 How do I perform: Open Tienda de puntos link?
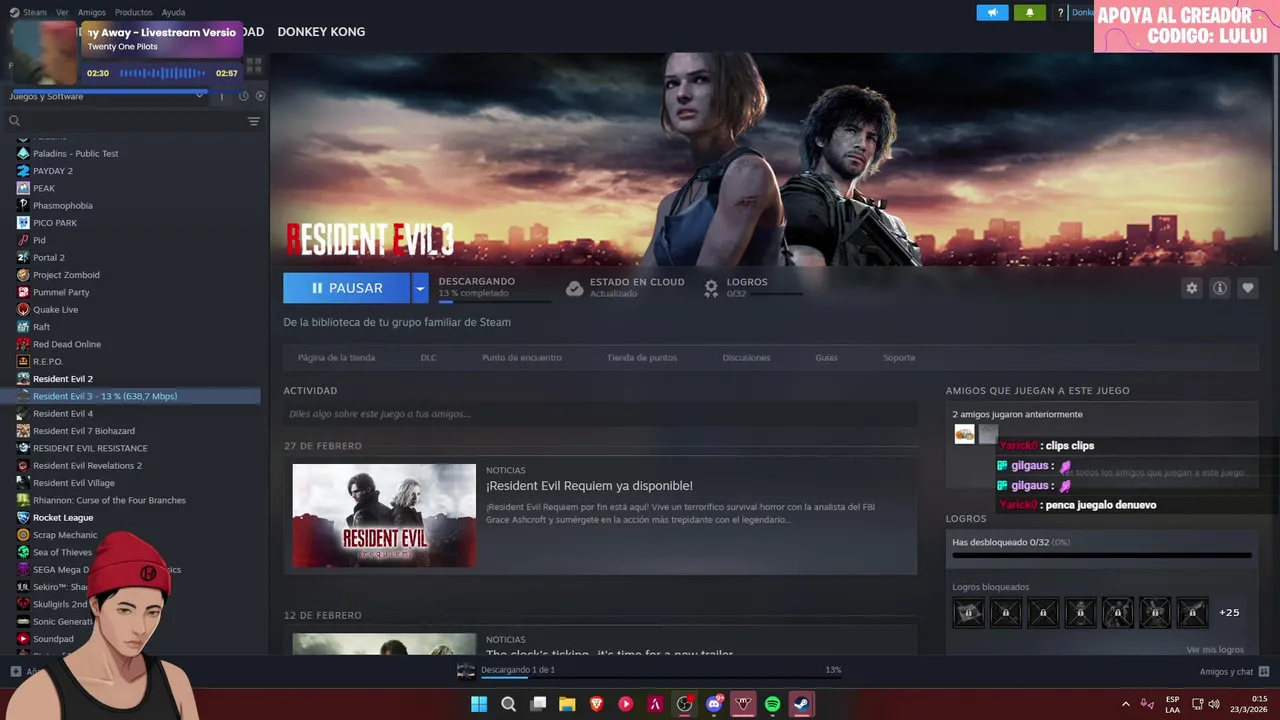[x=642, y=357]
